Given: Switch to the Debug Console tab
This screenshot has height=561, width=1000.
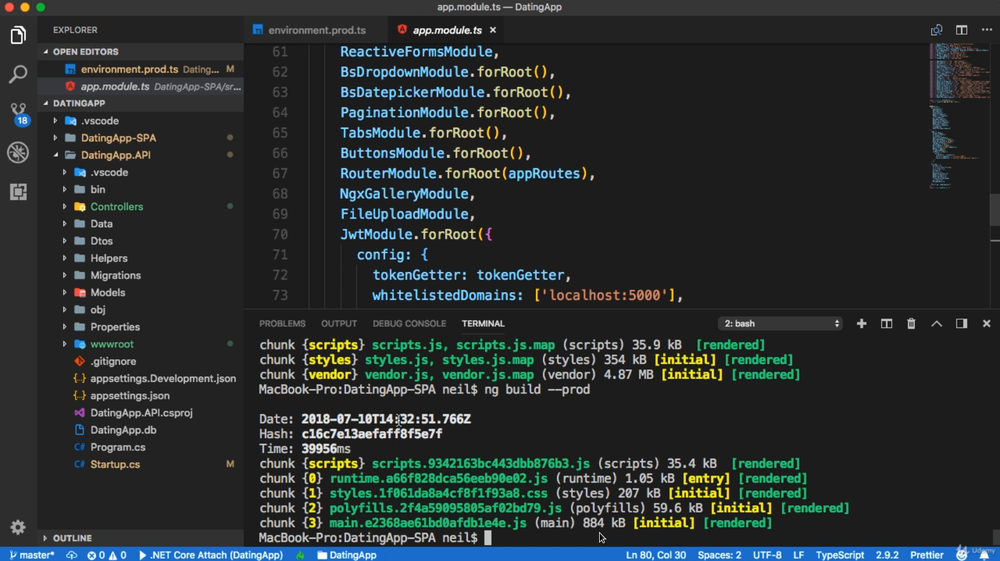Looking at the screenshot, I should [409, 324].
